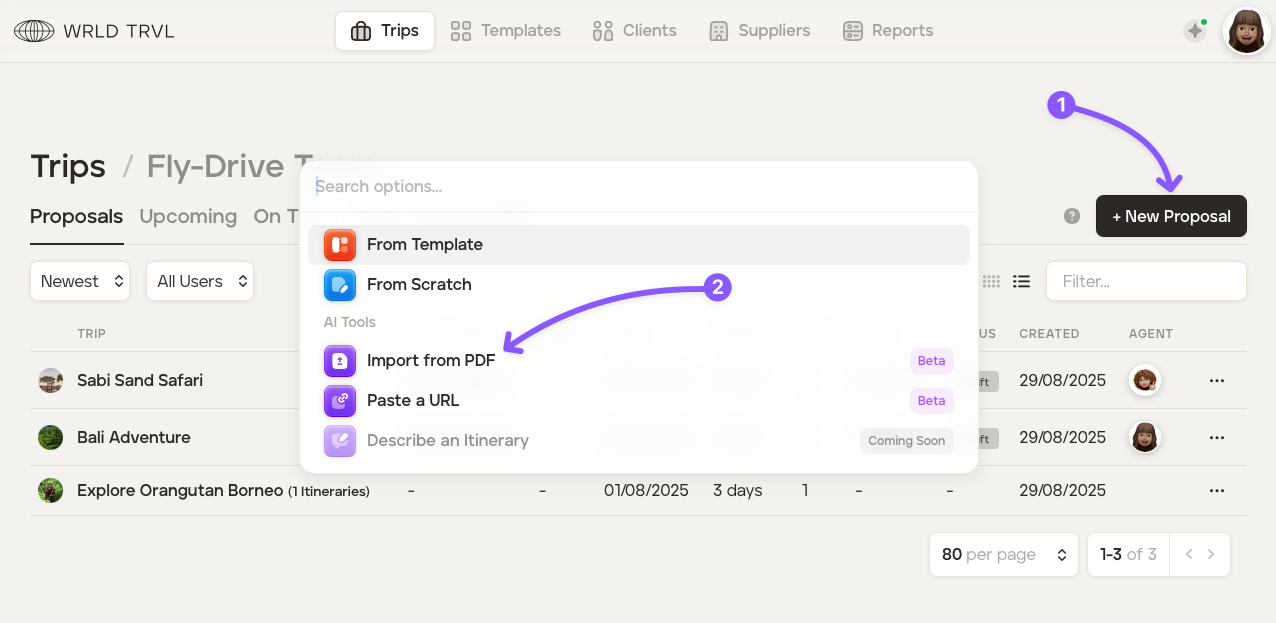Open the row menu for Explore Orangutan Borneo
The width and height of the screenshot is (1276, 623).
pos(1216,491)
